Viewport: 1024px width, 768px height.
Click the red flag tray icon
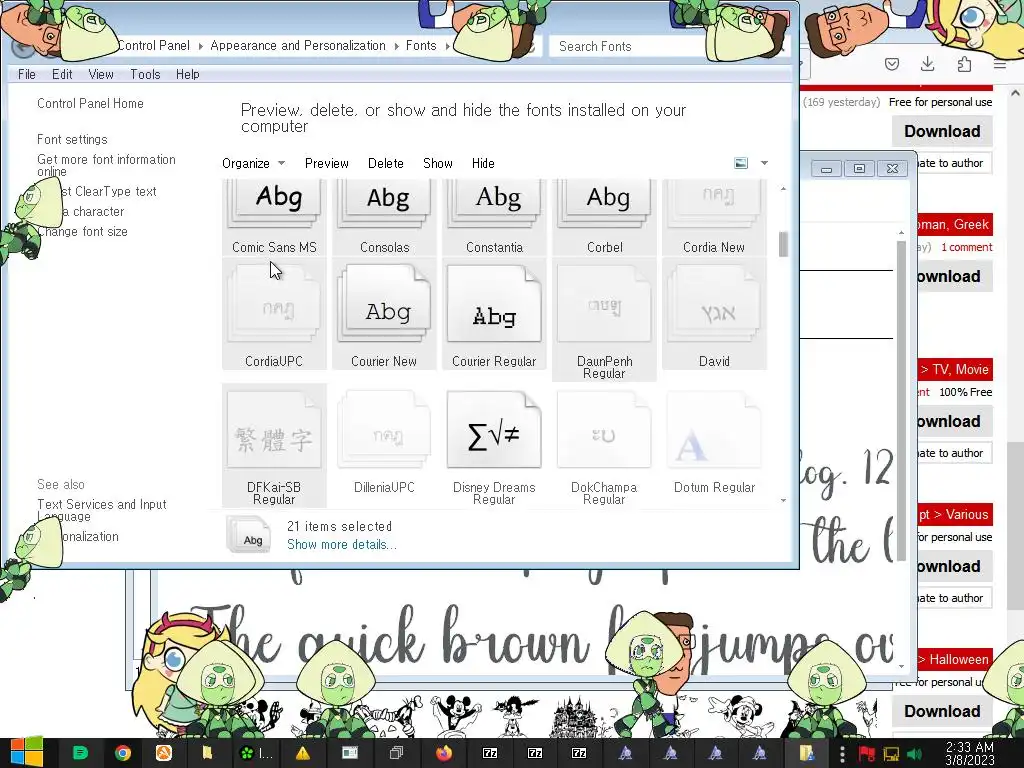(867, 755)
